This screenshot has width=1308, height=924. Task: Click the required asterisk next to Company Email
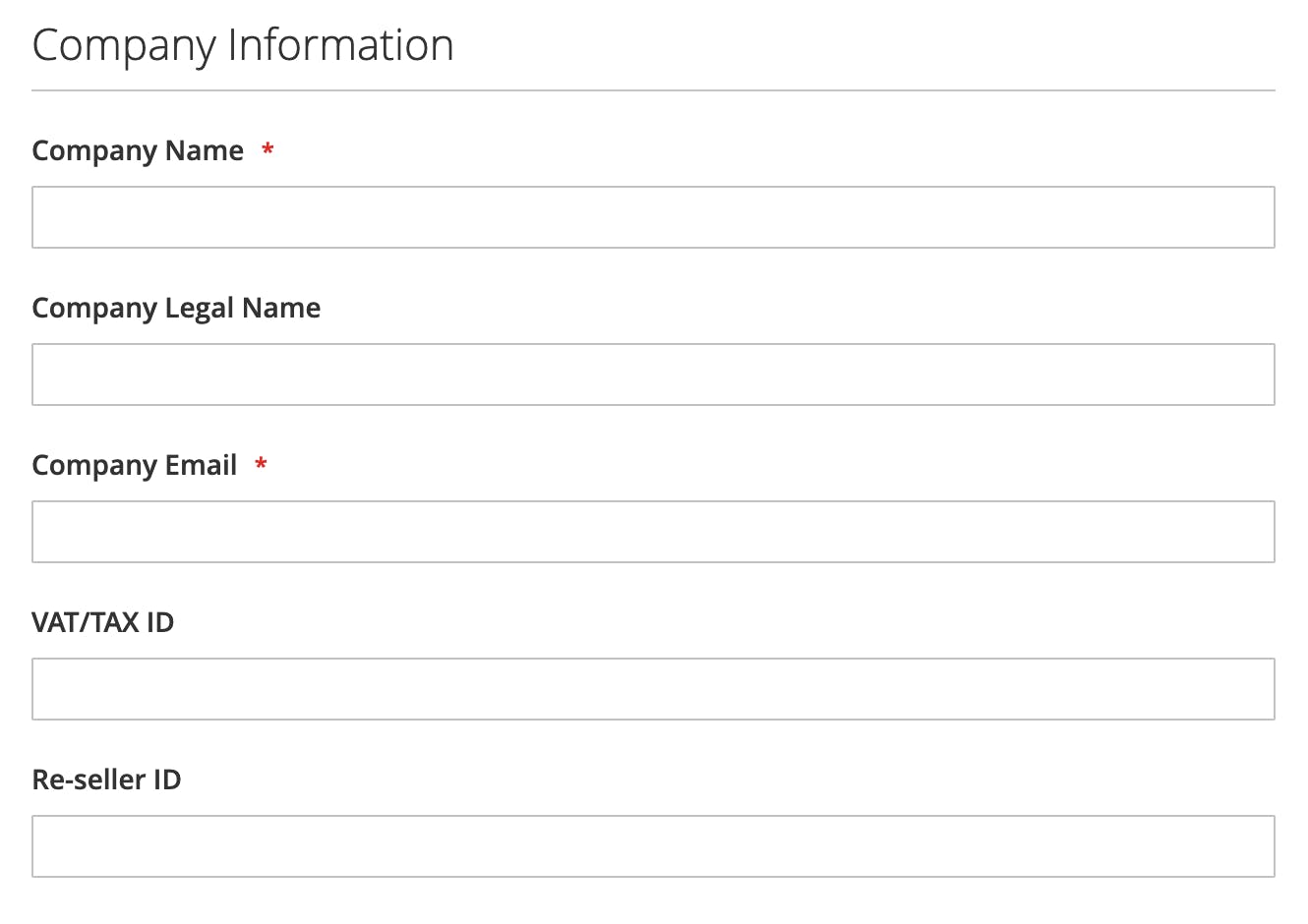[261, 464]
